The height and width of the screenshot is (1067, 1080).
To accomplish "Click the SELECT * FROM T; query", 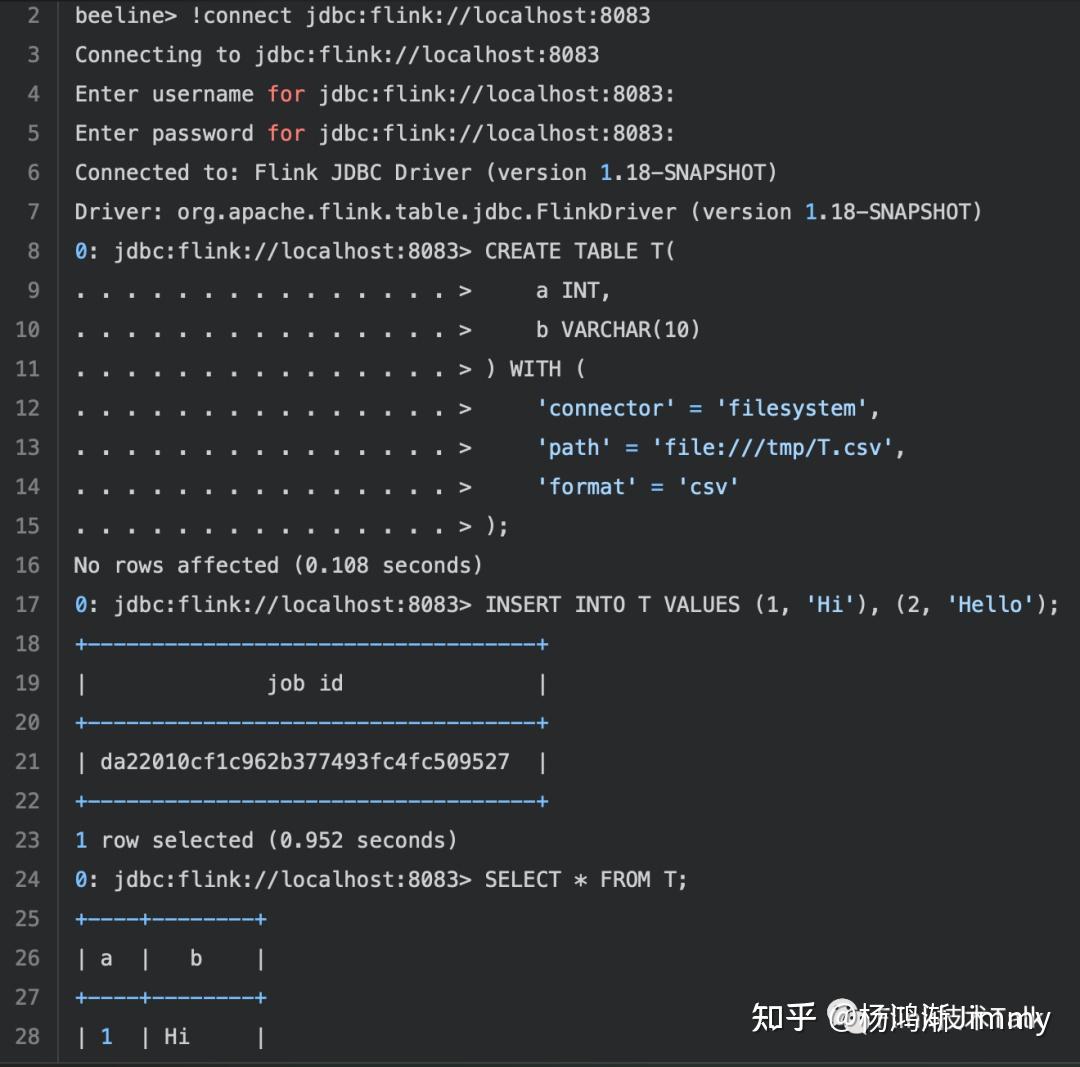I will tap(585, 879).
